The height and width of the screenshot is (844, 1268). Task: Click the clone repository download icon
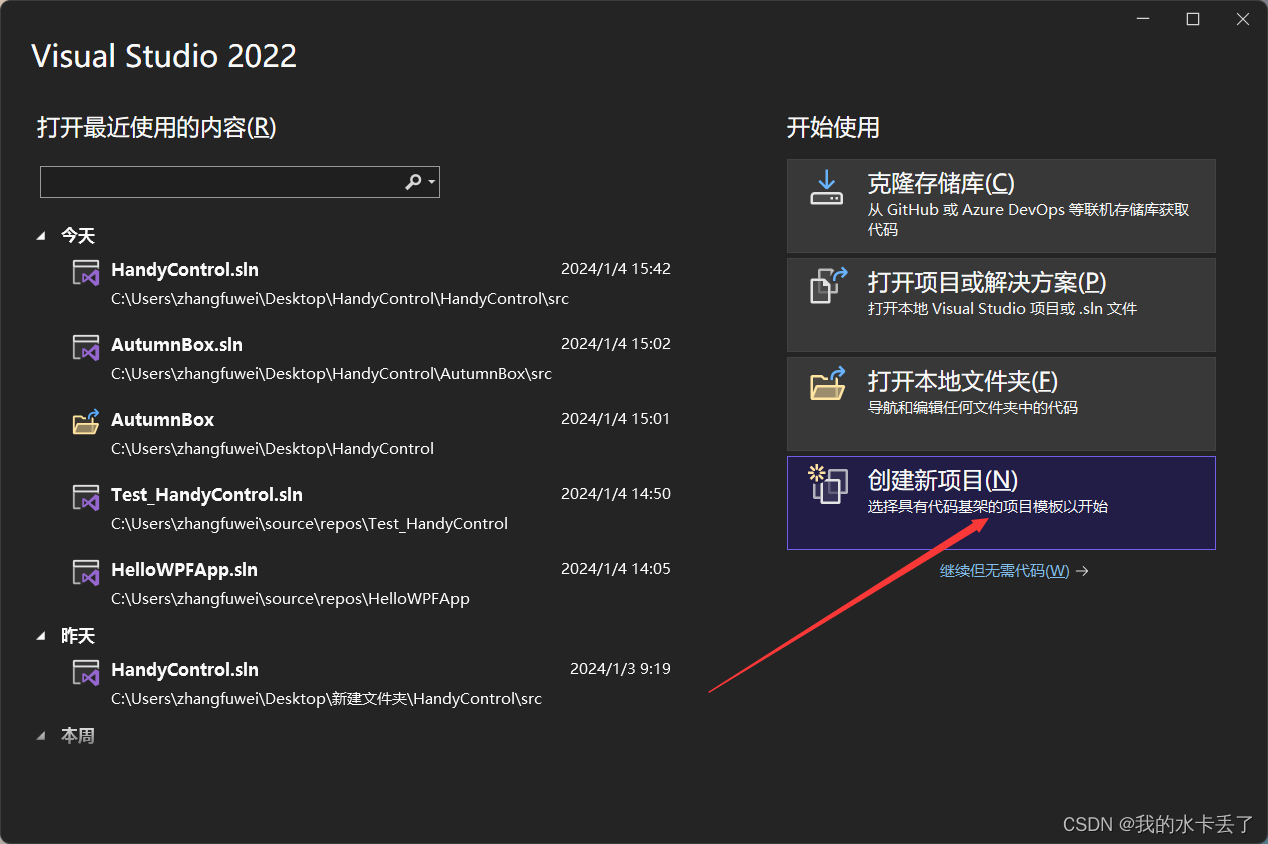826,187
